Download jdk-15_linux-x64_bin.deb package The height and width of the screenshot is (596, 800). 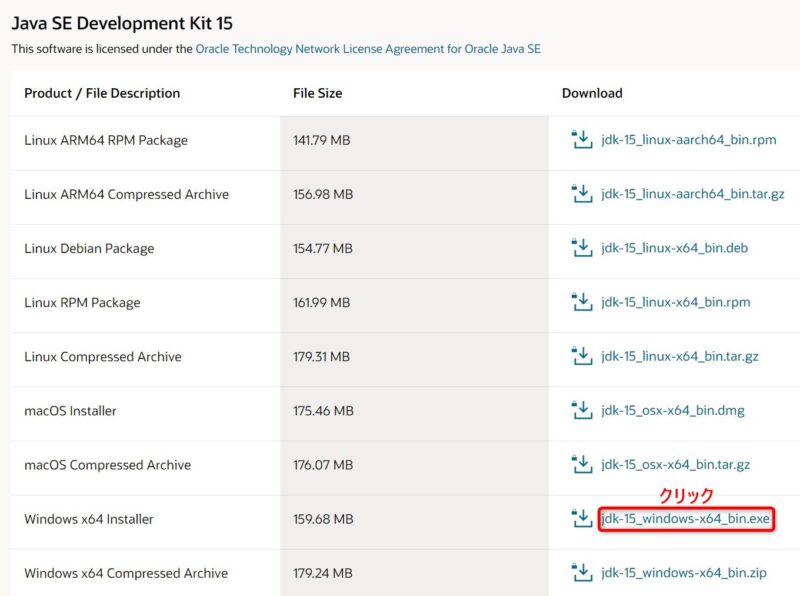(x=674, y=248)
